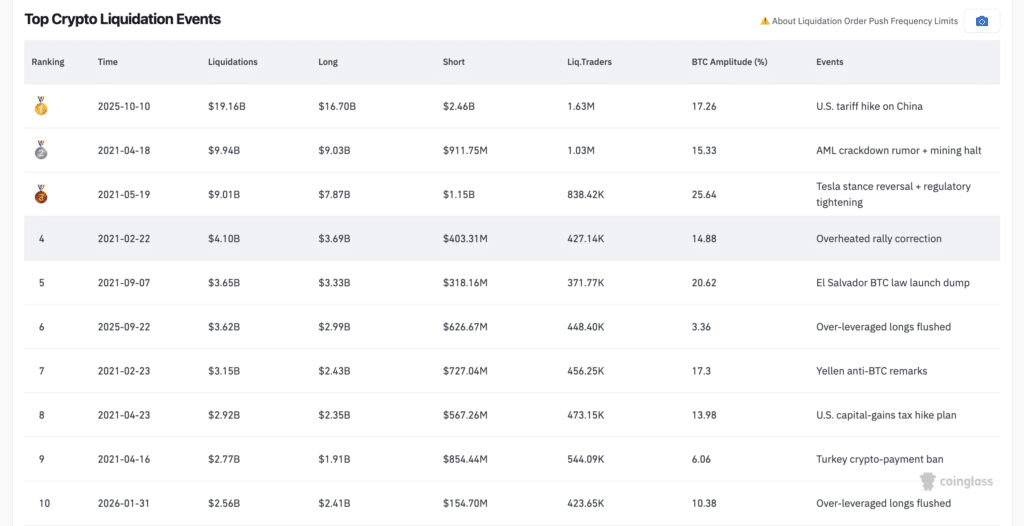This screenshot has width=1024, height=526.
Task: Click AML crackdown rumor + mining halt event
Action: point(899,150)
